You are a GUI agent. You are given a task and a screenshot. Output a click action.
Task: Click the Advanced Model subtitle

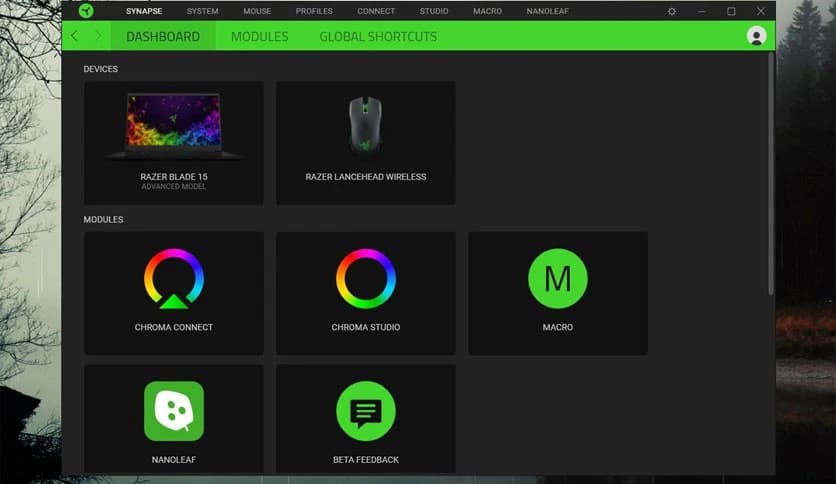tap(174, 187)
